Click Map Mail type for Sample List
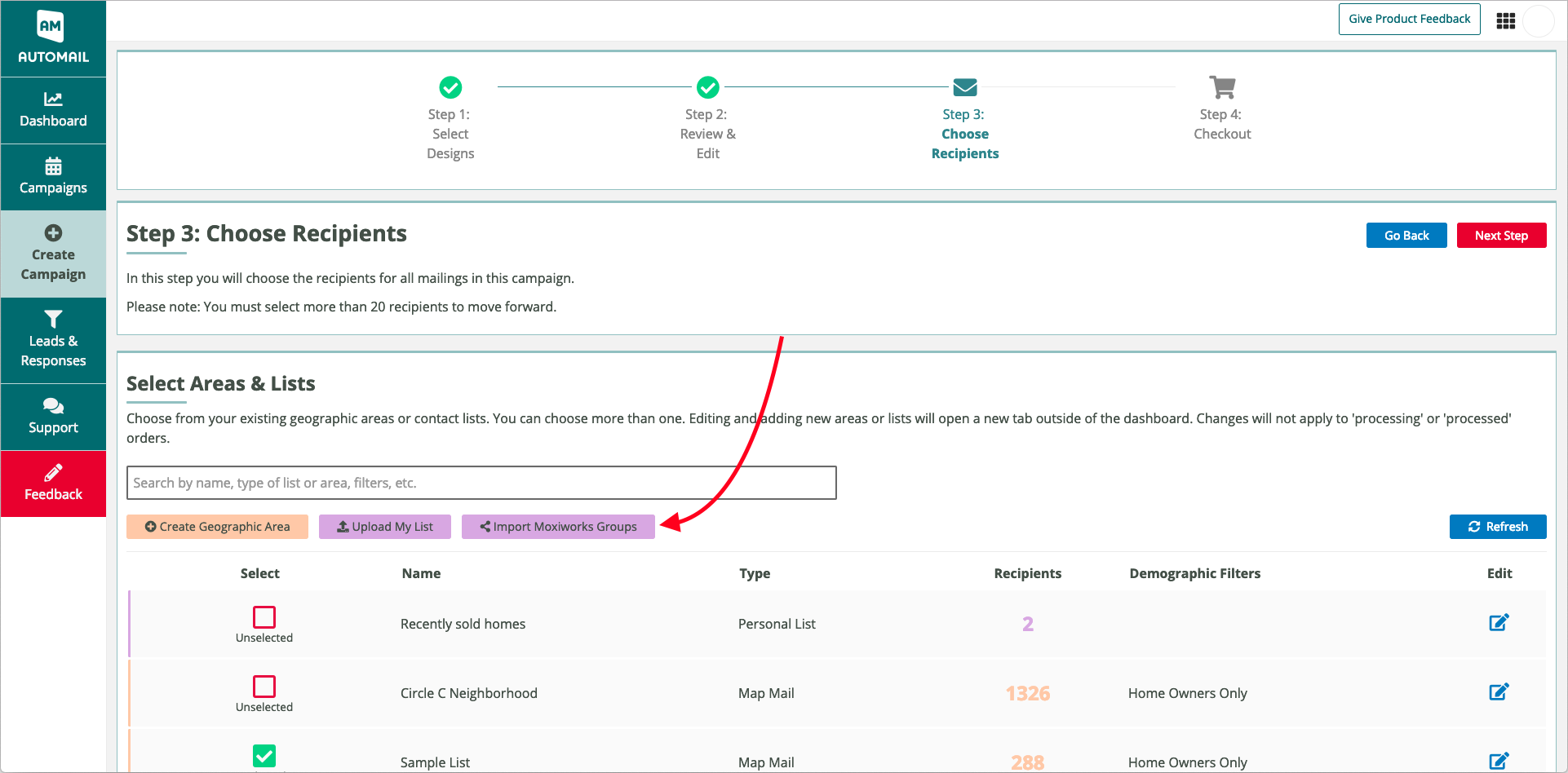The image size is (1568, 773). tap(766, 762)
